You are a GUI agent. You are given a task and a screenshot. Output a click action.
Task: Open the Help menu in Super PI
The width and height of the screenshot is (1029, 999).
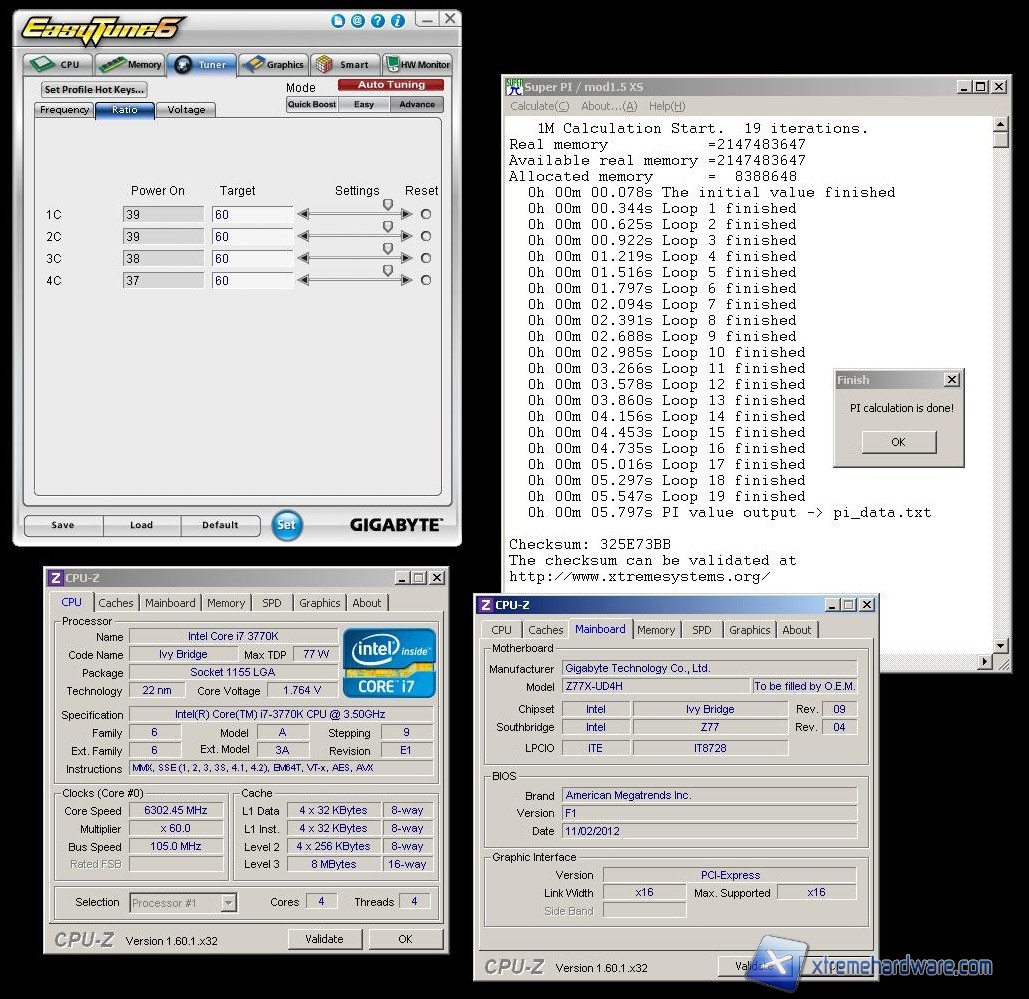click(x=667, y=106)
